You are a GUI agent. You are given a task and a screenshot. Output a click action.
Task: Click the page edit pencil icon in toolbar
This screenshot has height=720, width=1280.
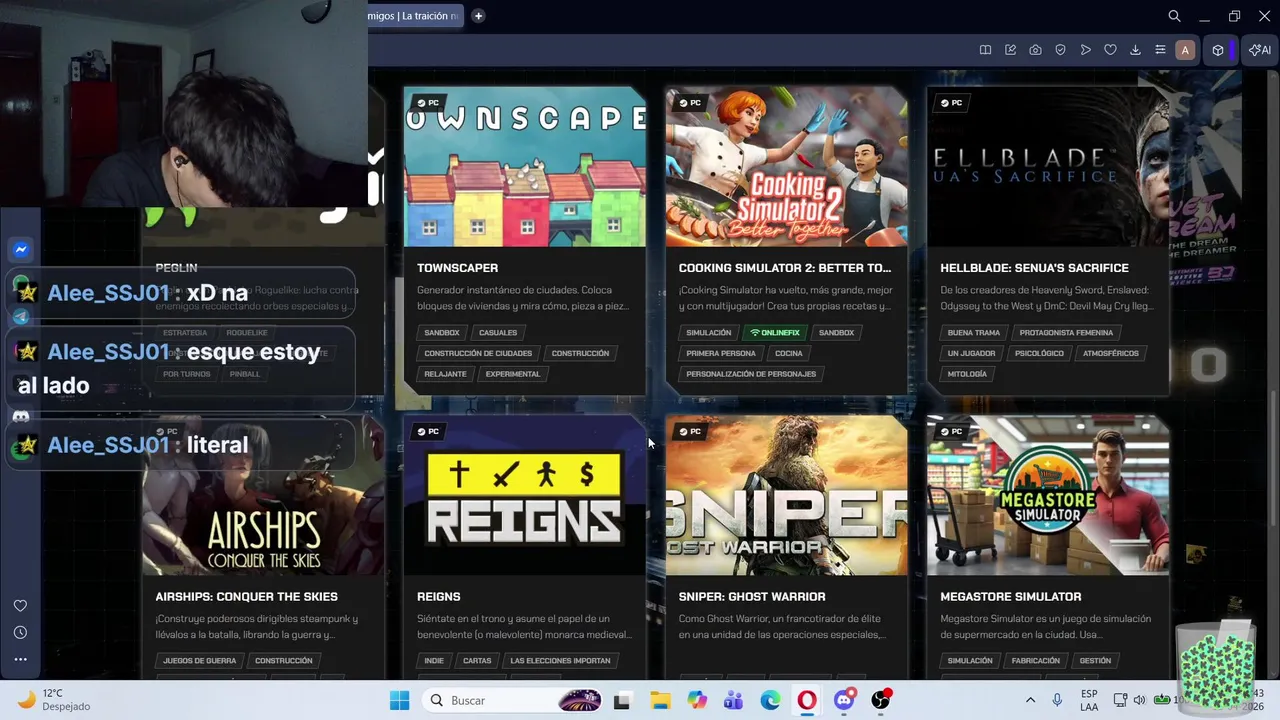(1010, 50)
